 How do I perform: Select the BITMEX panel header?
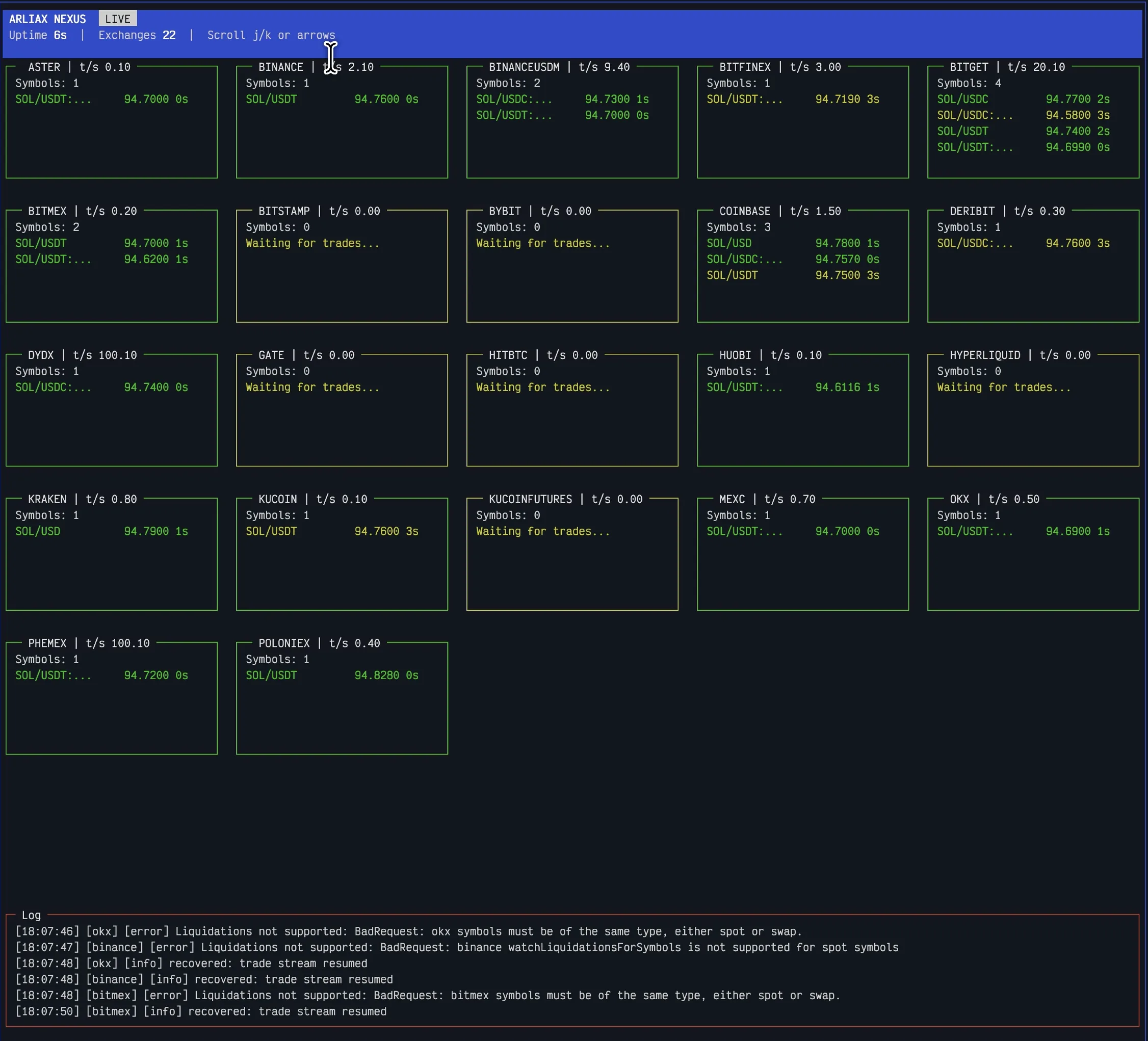(83, 211)
